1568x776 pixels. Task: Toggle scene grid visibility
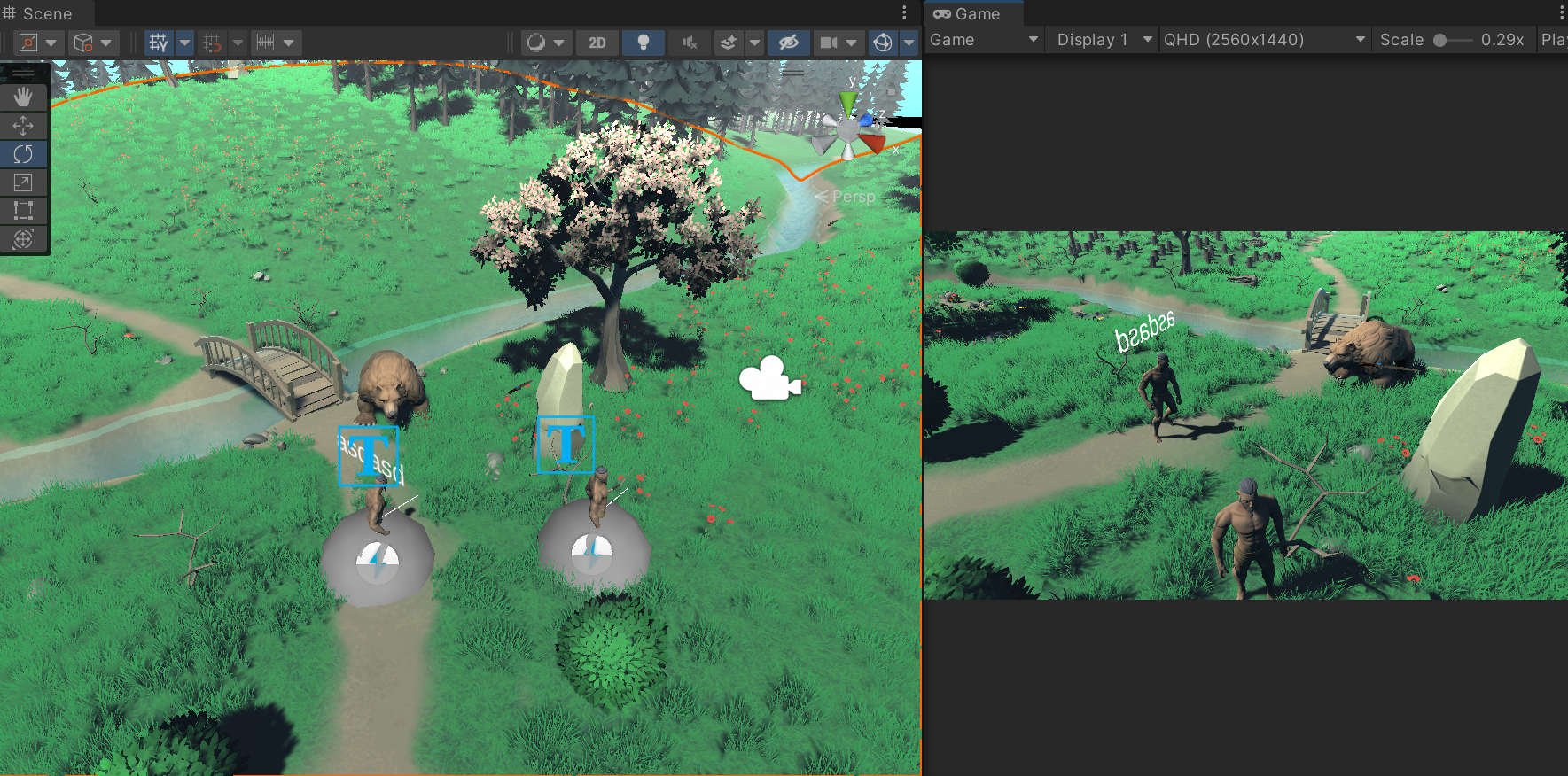159,43
